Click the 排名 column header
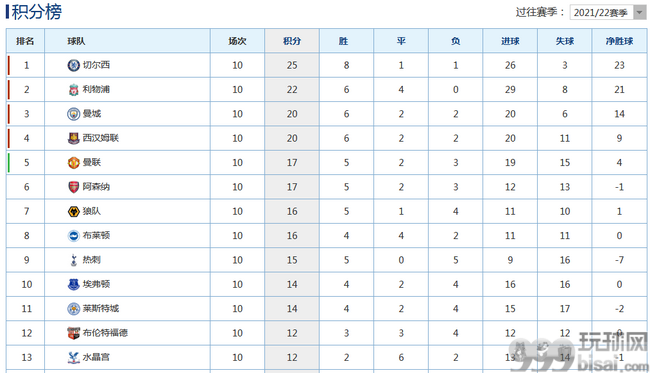650x373 pixels. [x=25, y=41]
